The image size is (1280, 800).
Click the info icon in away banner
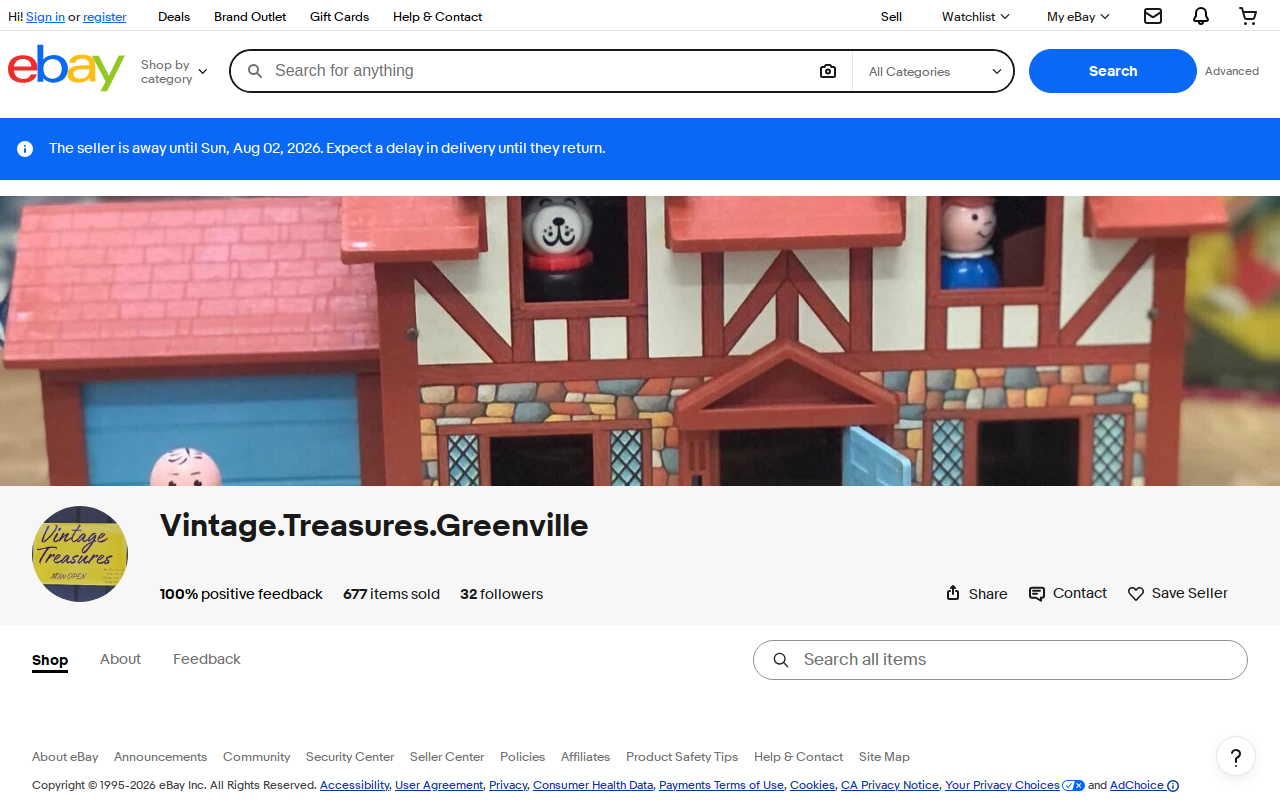25,149
